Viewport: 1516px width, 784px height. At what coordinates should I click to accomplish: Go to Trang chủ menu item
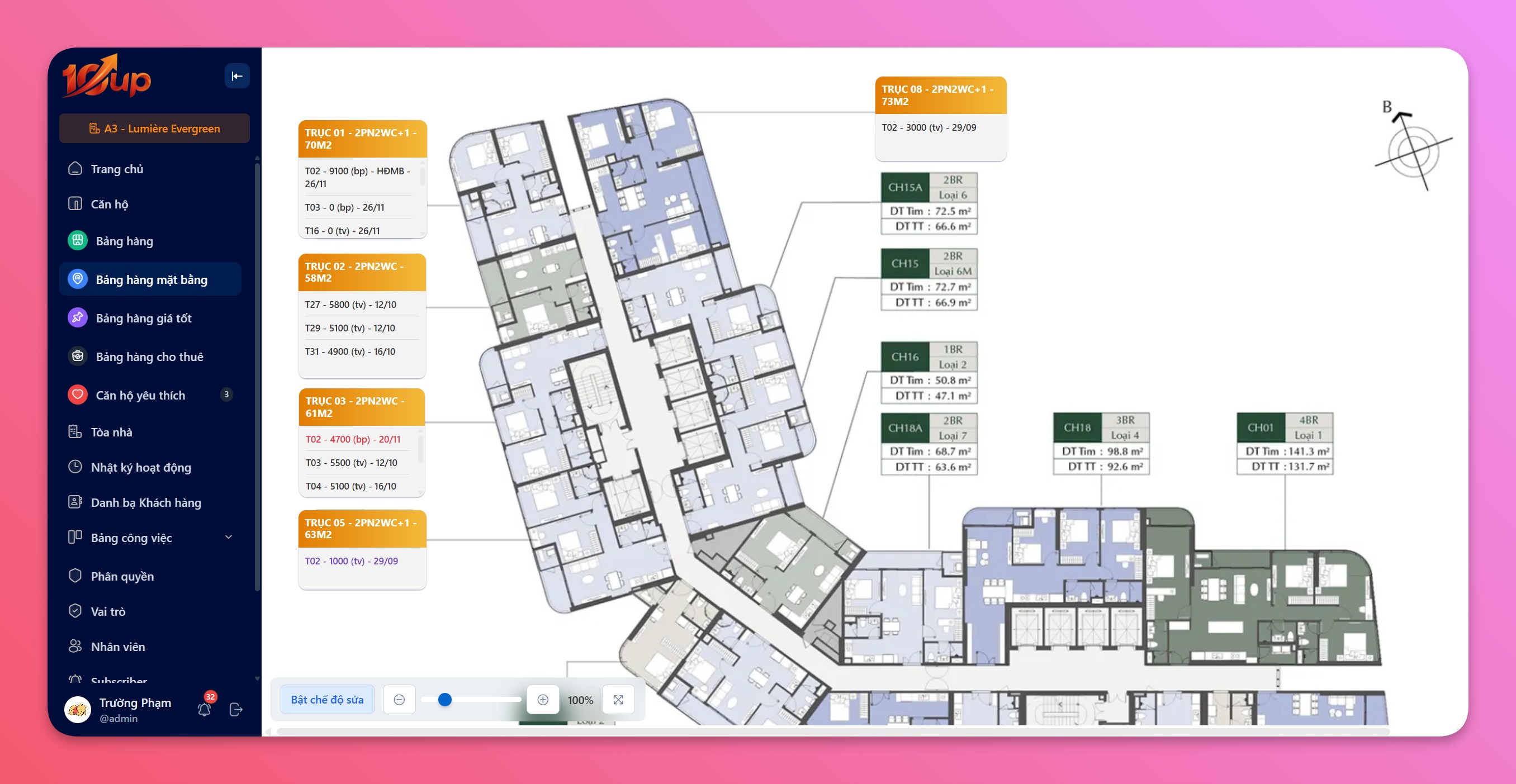117,169
